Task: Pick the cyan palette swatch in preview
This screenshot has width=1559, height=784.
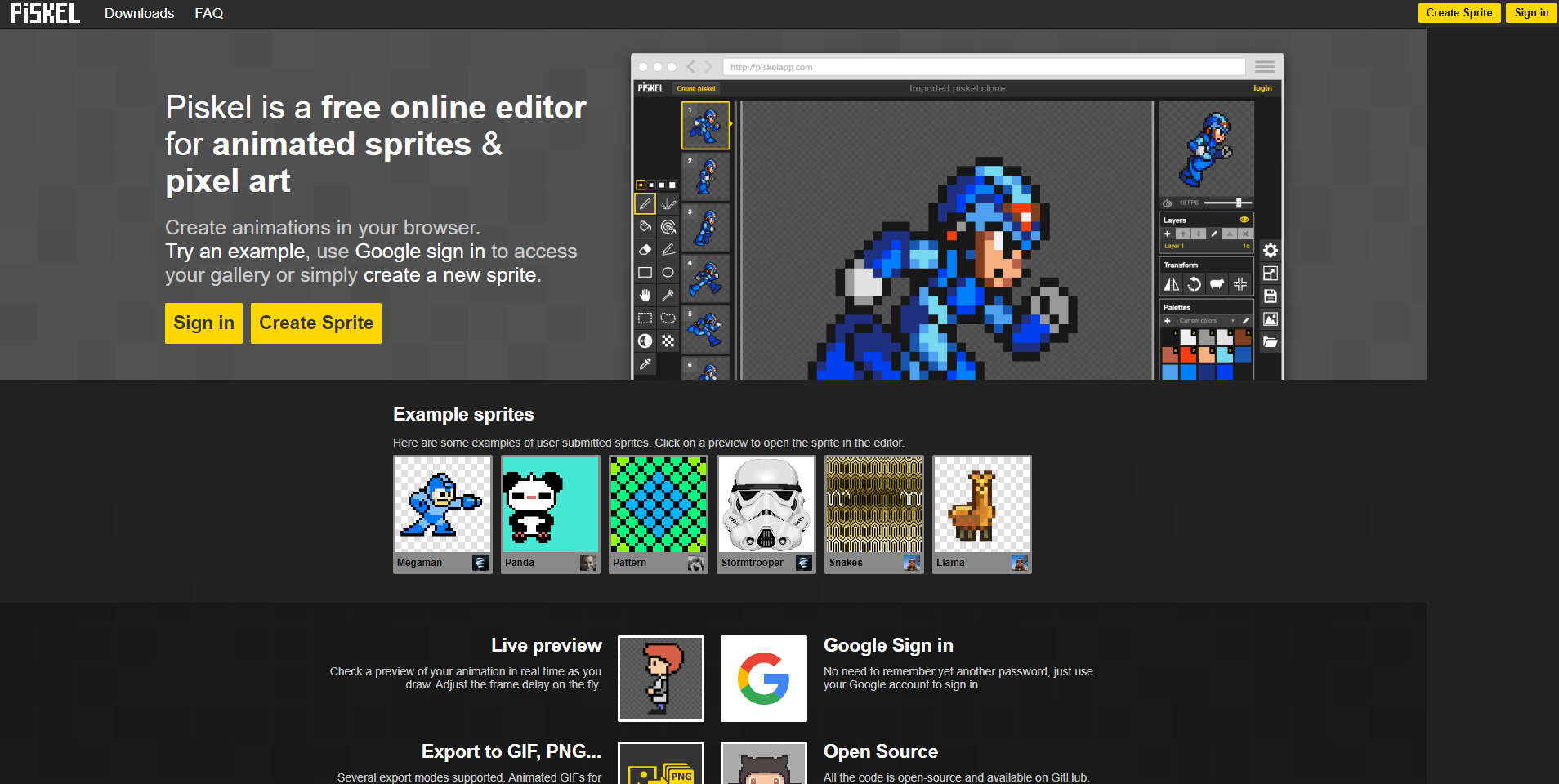Action: pos(1225,355)
